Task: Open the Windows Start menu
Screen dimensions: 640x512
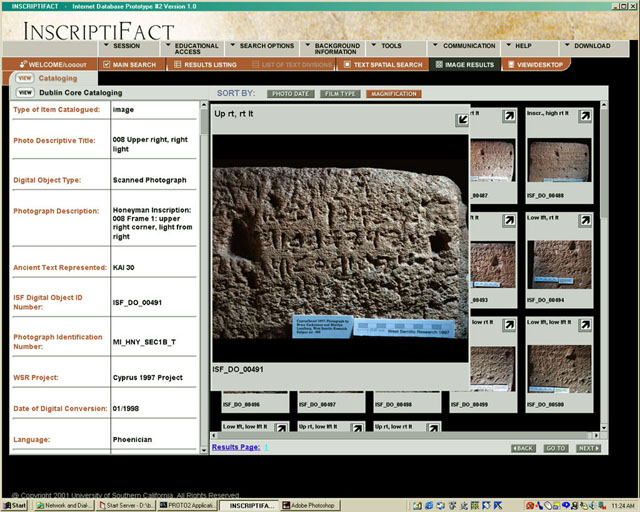Action: pyautogui.click(x=15, y=505)
